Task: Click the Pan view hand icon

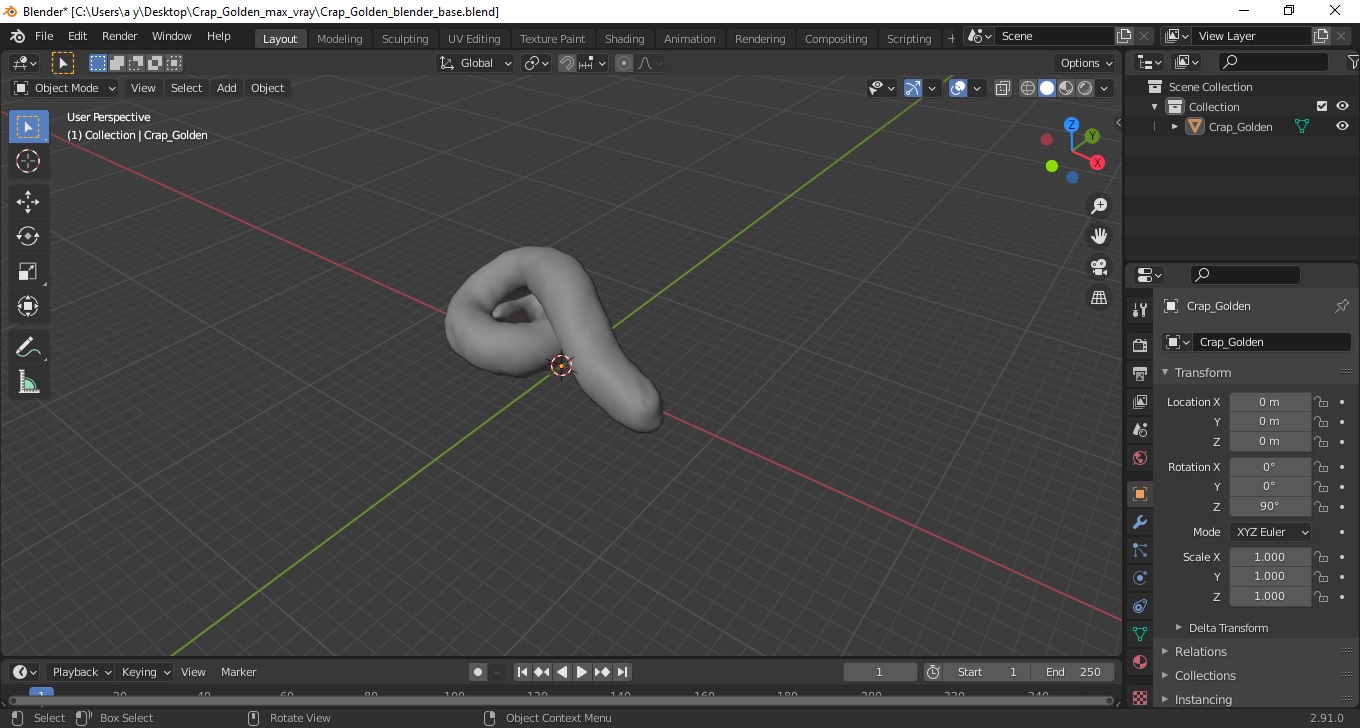Action: 1099,236
